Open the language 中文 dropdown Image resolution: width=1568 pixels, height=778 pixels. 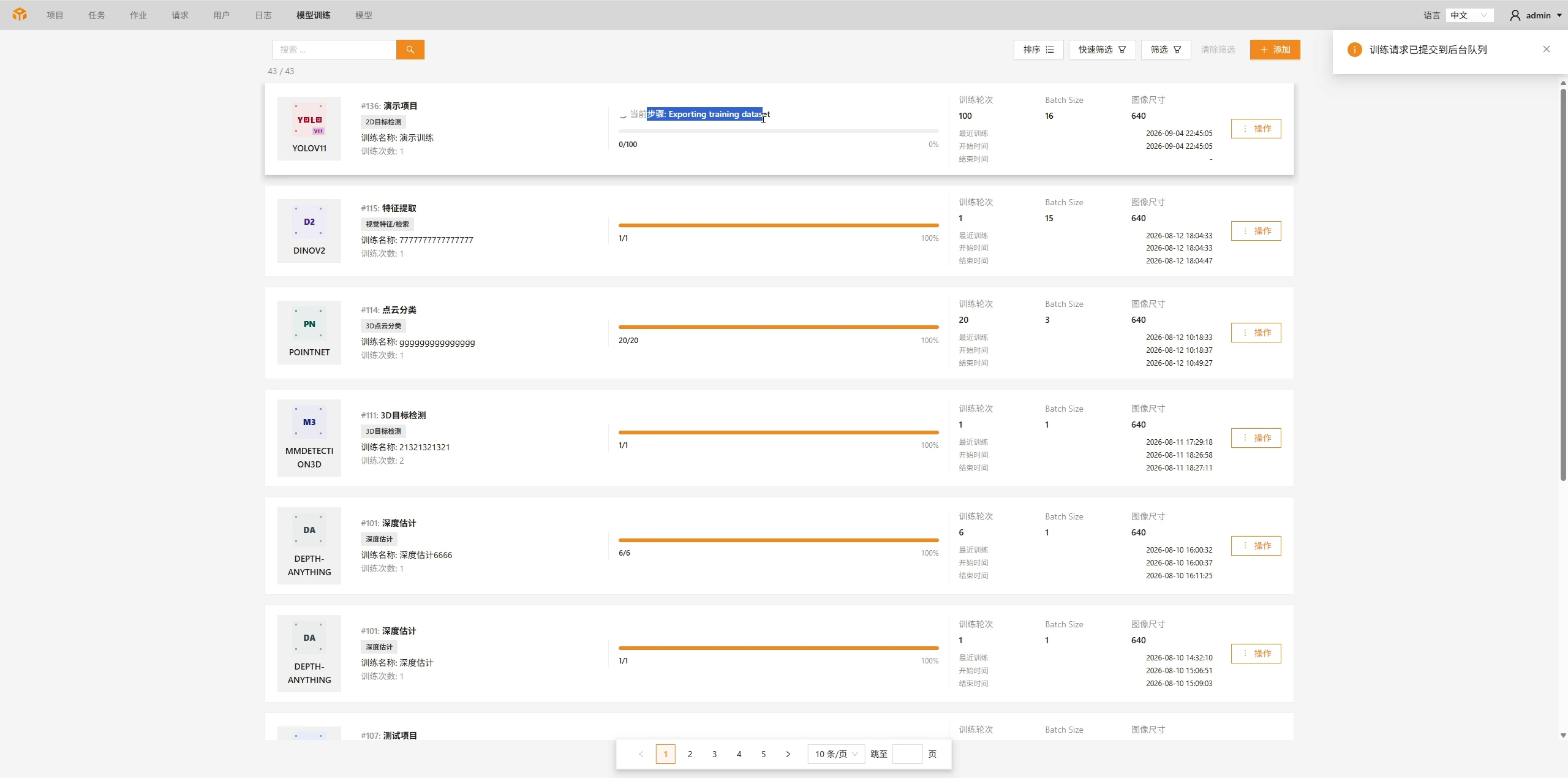(1469, 15)
